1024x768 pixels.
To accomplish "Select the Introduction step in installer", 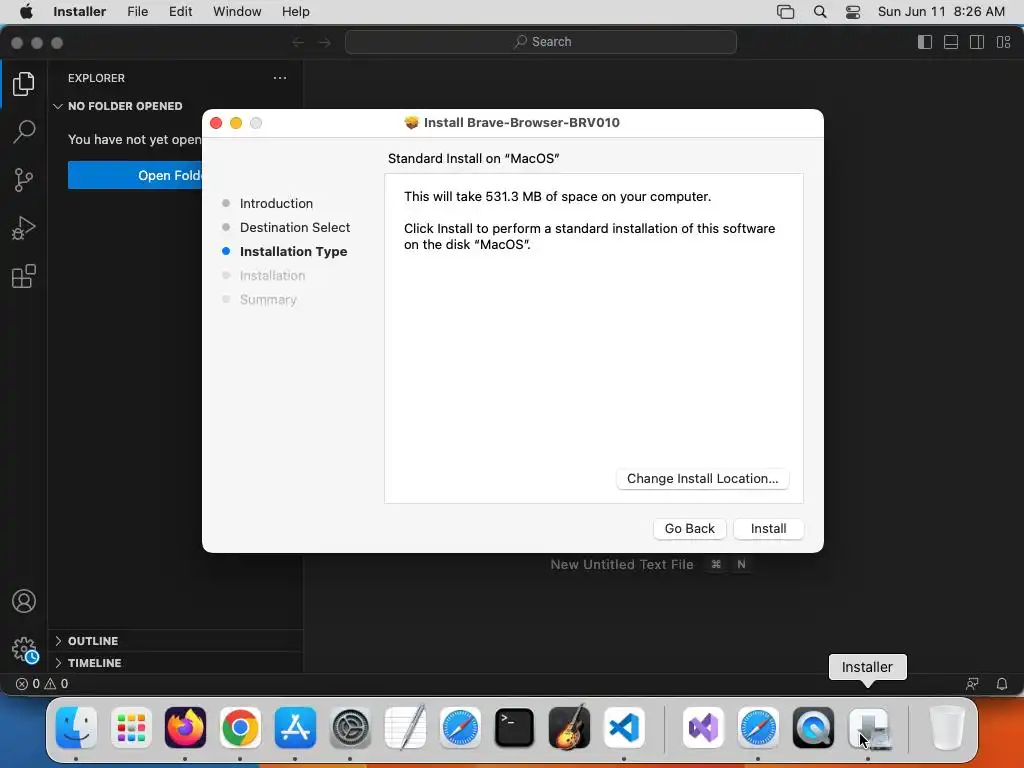I will [x=276, y=203].
